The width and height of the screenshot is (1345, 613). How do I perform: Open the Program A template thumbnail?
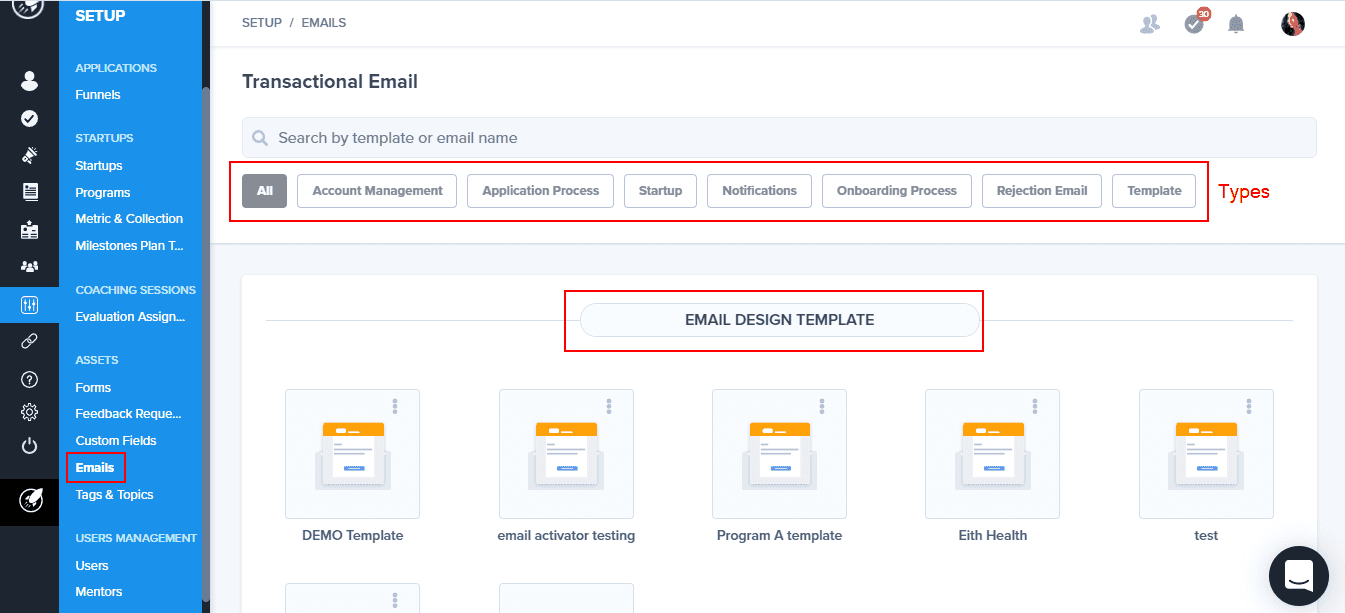click(x=779, y=454)
